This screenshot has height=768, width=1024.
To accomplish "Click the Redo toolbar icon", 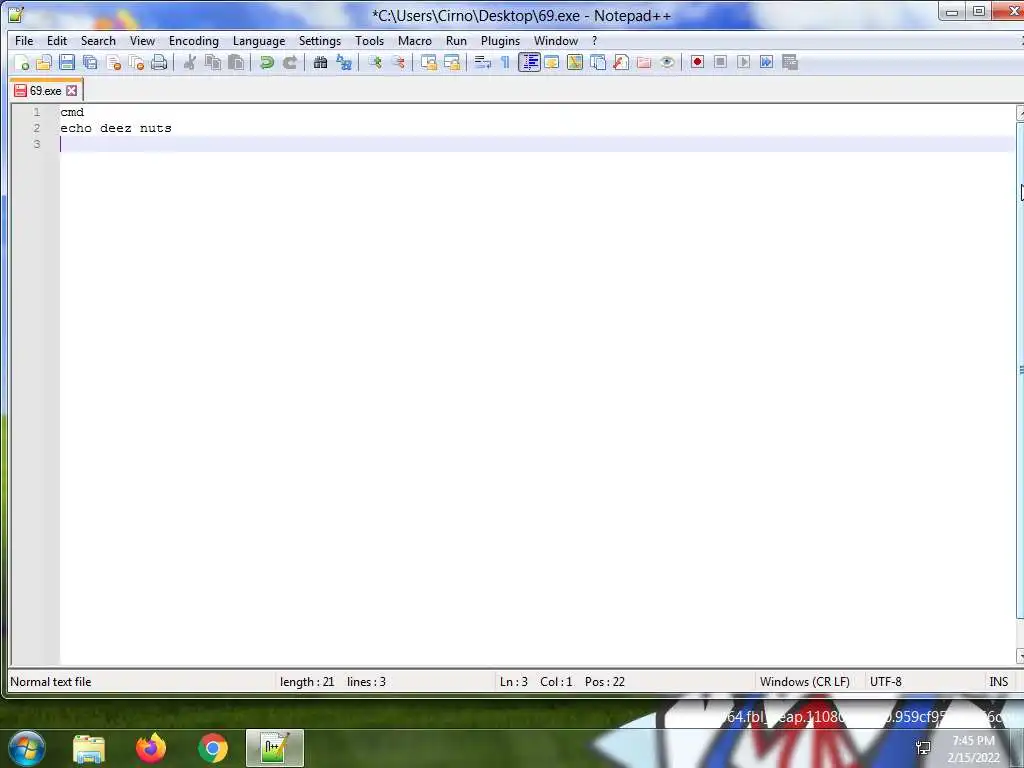I will (290, 63).
